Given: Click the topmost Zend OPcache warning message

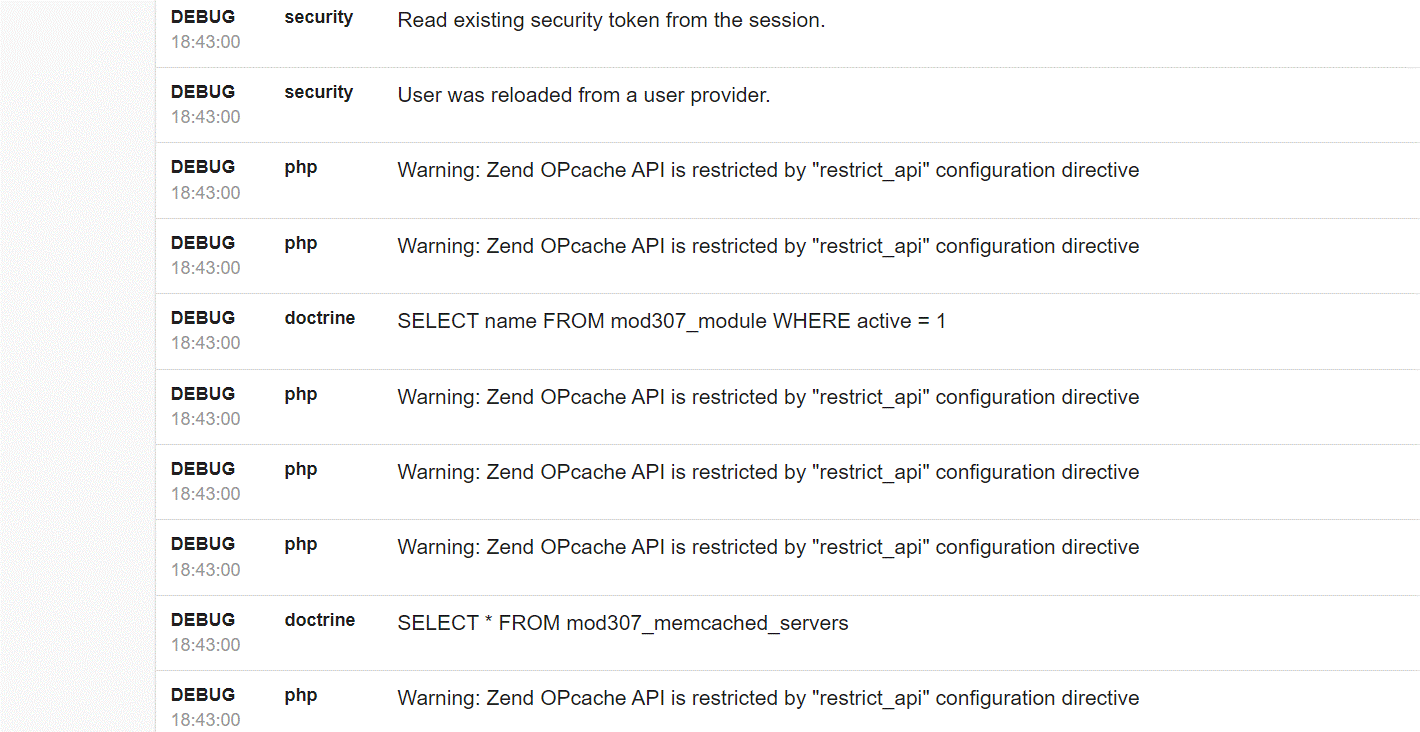Looking at the screenshot, I should [768, 170].
